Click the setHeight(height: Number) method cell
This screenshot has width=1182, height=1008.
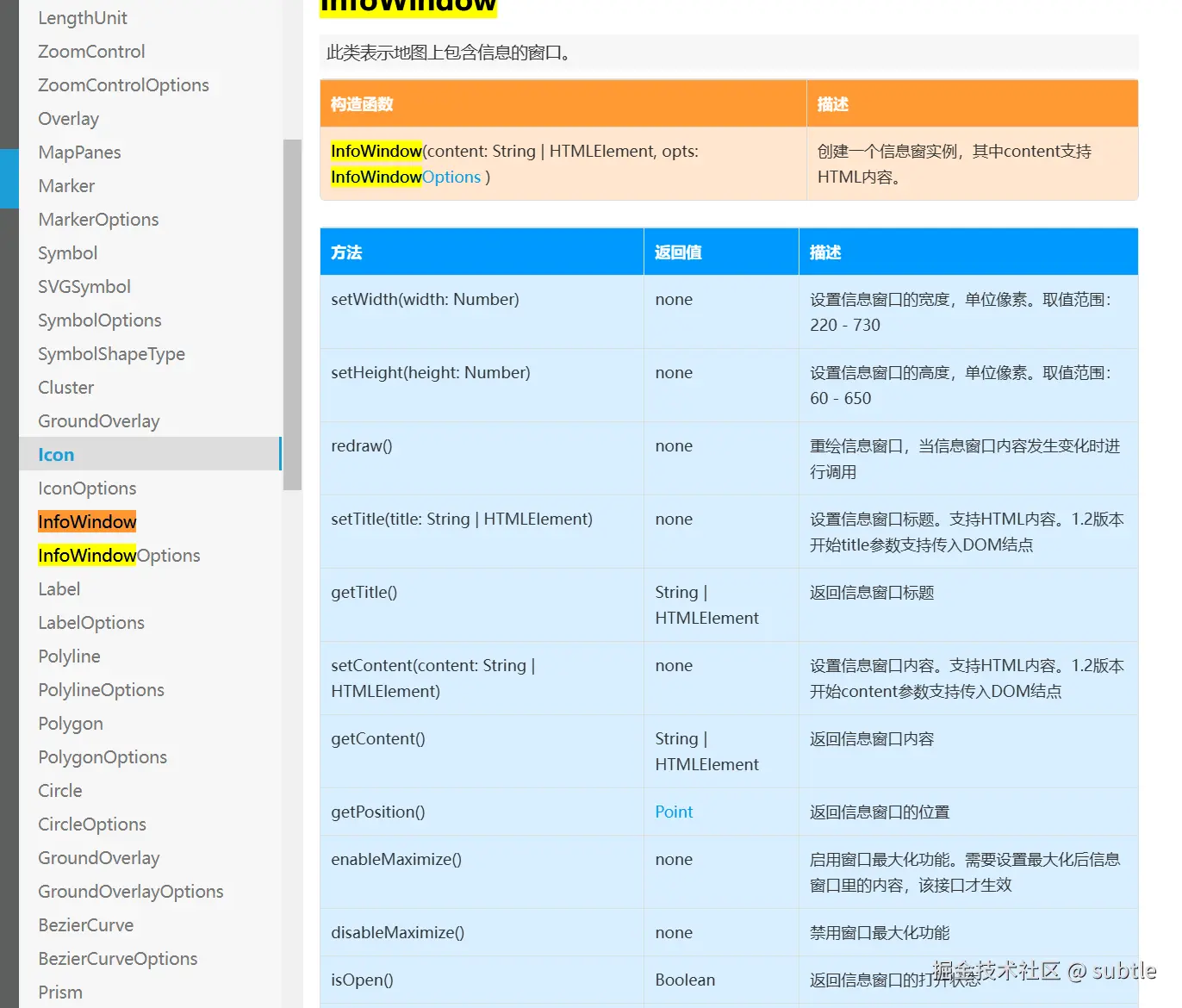point(482,385)
